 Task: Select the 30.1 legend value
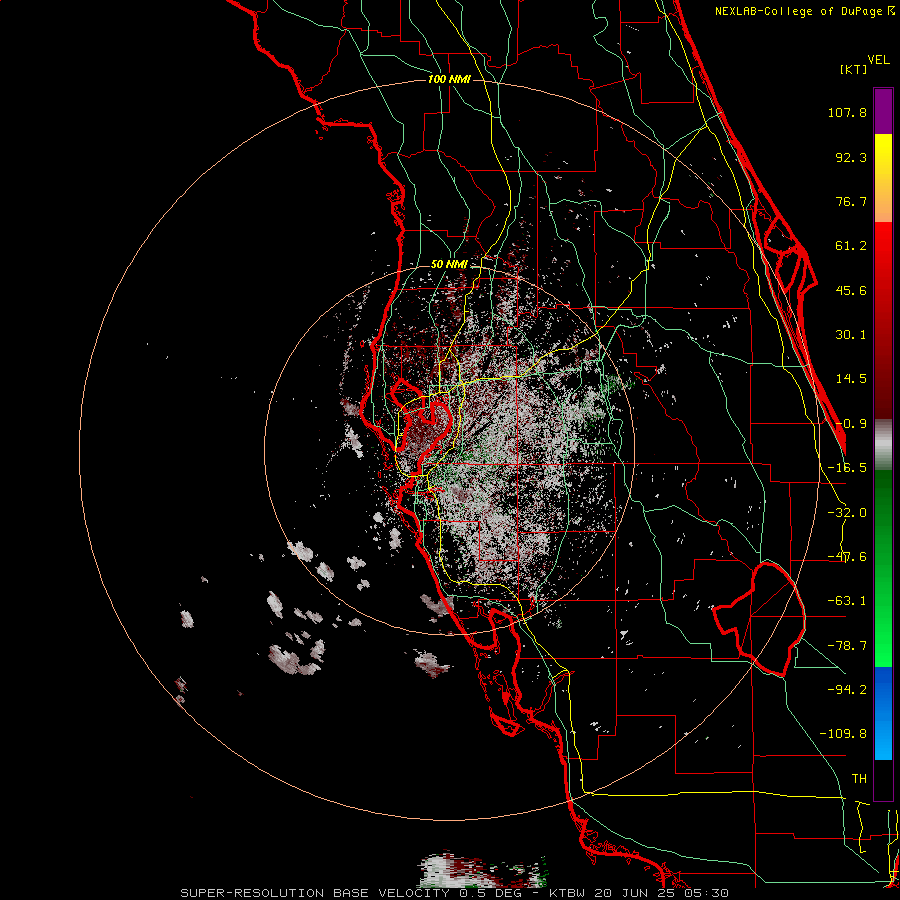(851, 335)
